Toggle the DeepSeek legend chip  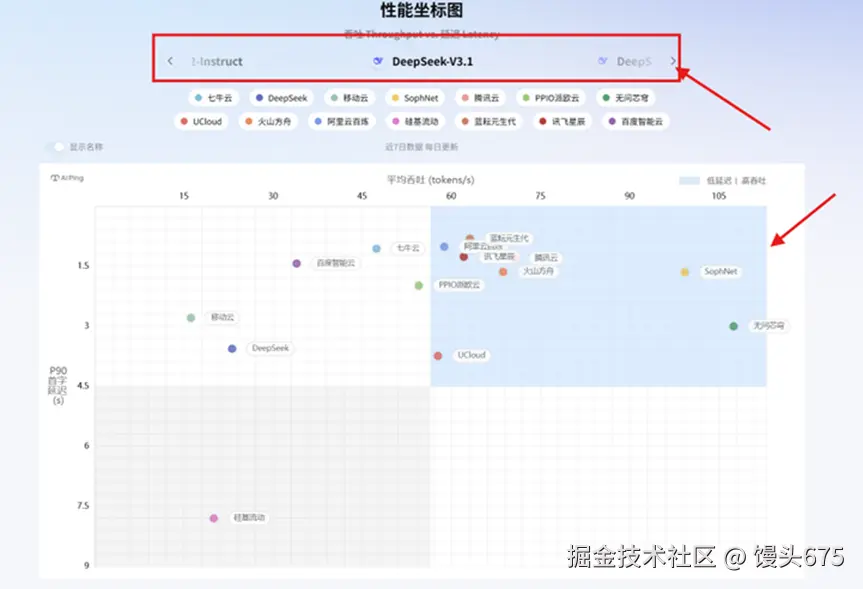click(282, 98)
